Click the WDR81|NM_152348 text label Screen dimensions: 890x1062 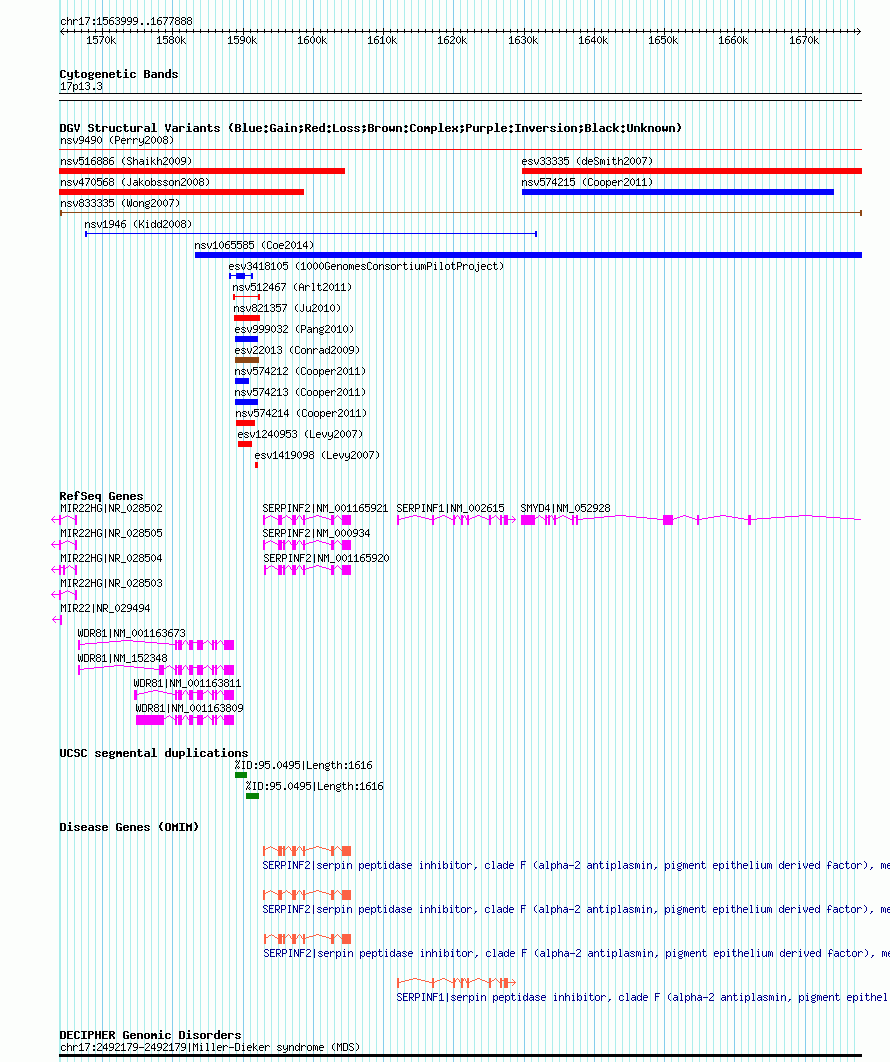[122, 658]
